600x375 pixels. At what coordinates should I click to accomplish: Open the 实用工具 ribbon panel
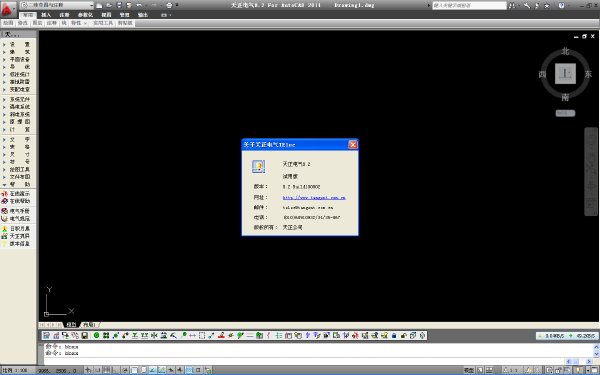103,23
